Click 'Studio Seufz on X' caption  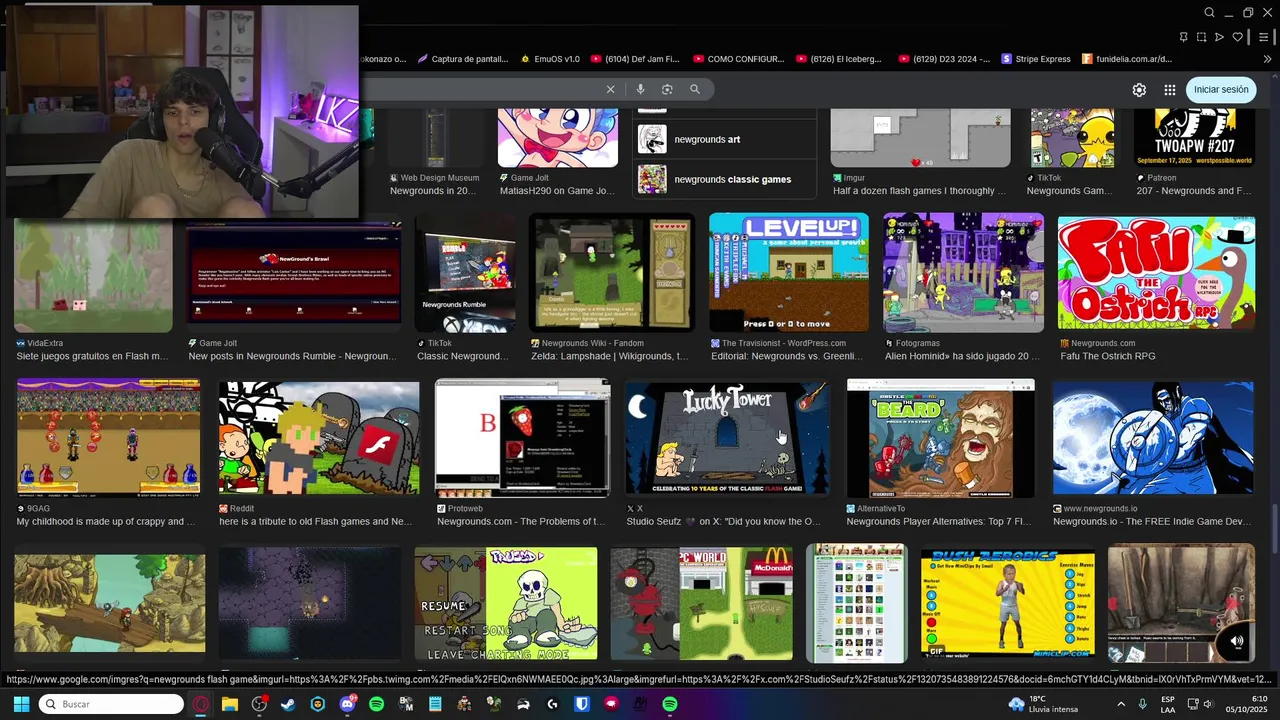[x=723, y=521]
